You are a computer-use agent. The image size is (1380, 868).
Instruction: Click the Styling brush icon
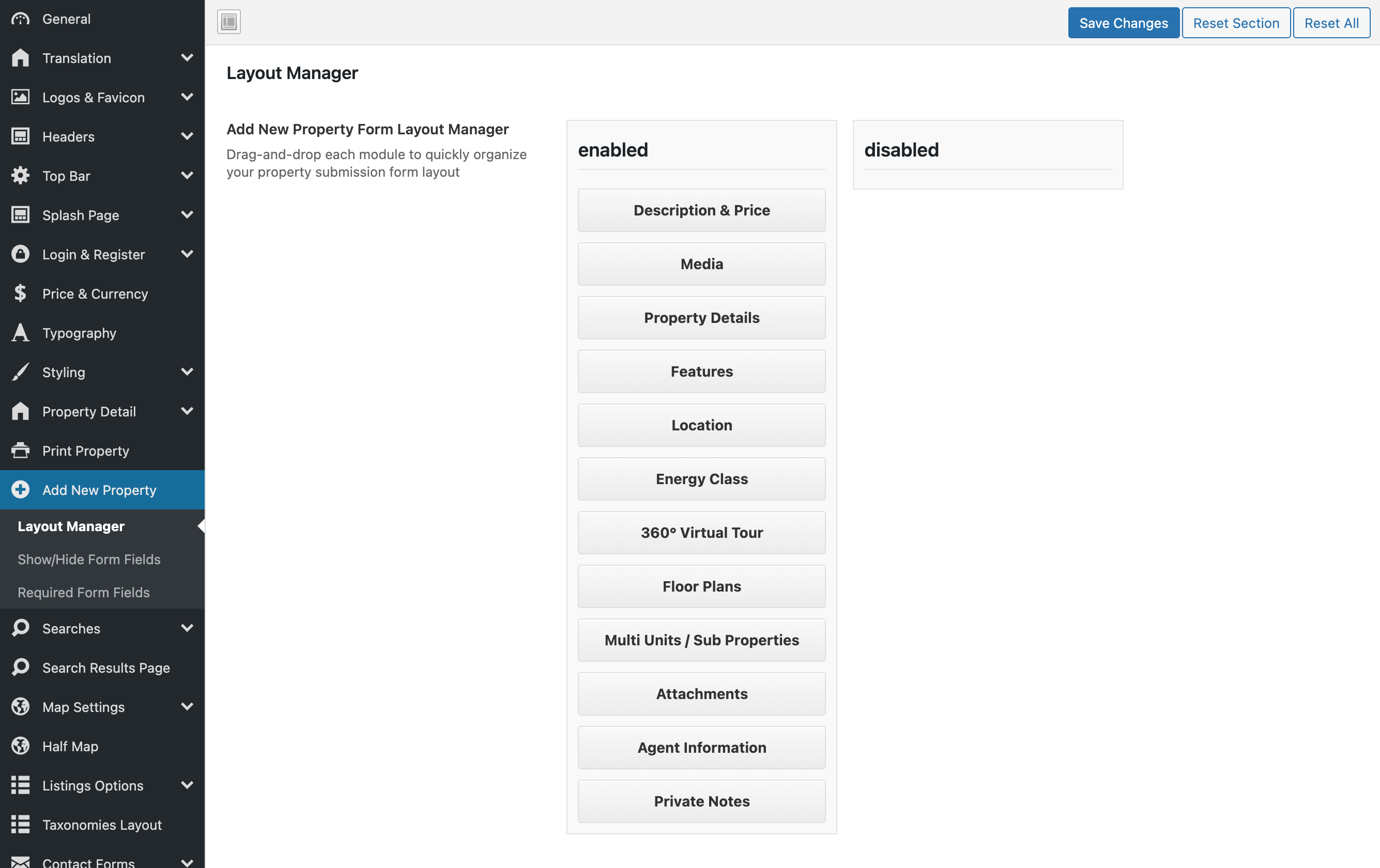click(21, 372)
